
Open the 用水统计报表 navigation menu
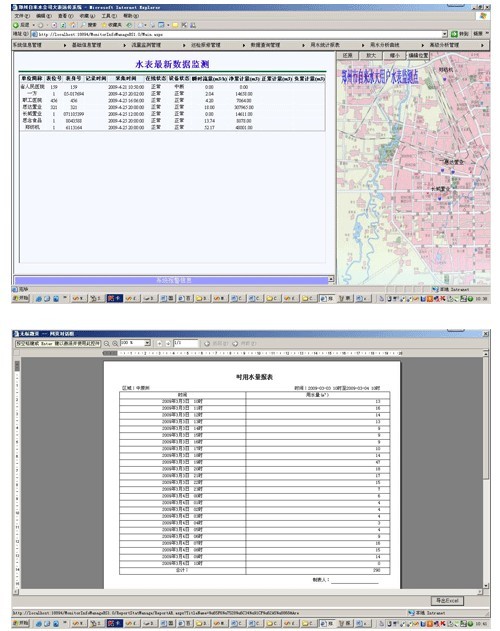(x=325, y=45)
